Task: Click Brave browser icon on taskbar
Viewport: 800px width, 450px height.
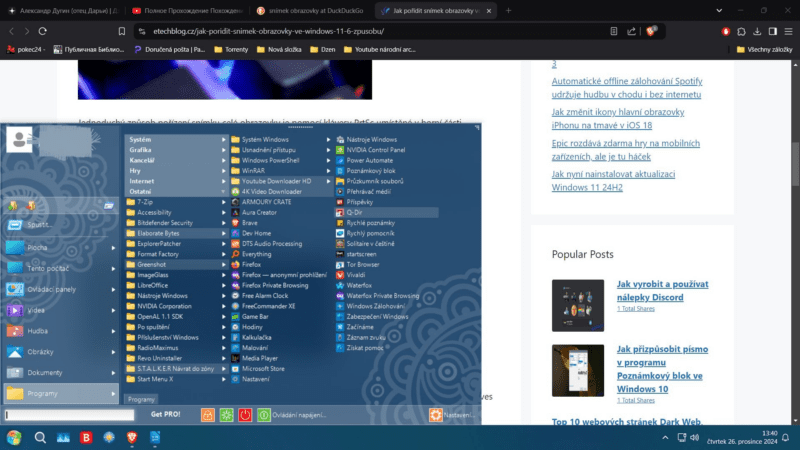Action: [132, 437]
